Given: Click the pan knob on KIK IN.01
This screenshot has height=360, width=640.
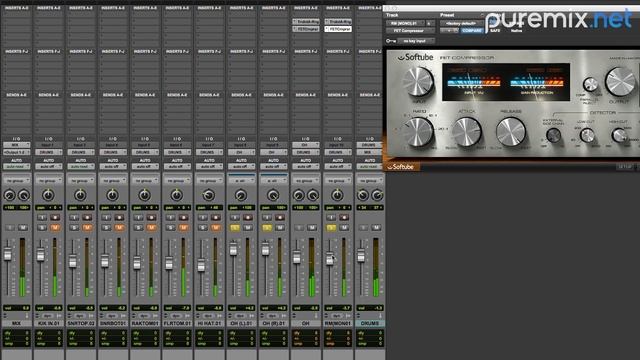Looking at the screenshot, I should 48,195.
